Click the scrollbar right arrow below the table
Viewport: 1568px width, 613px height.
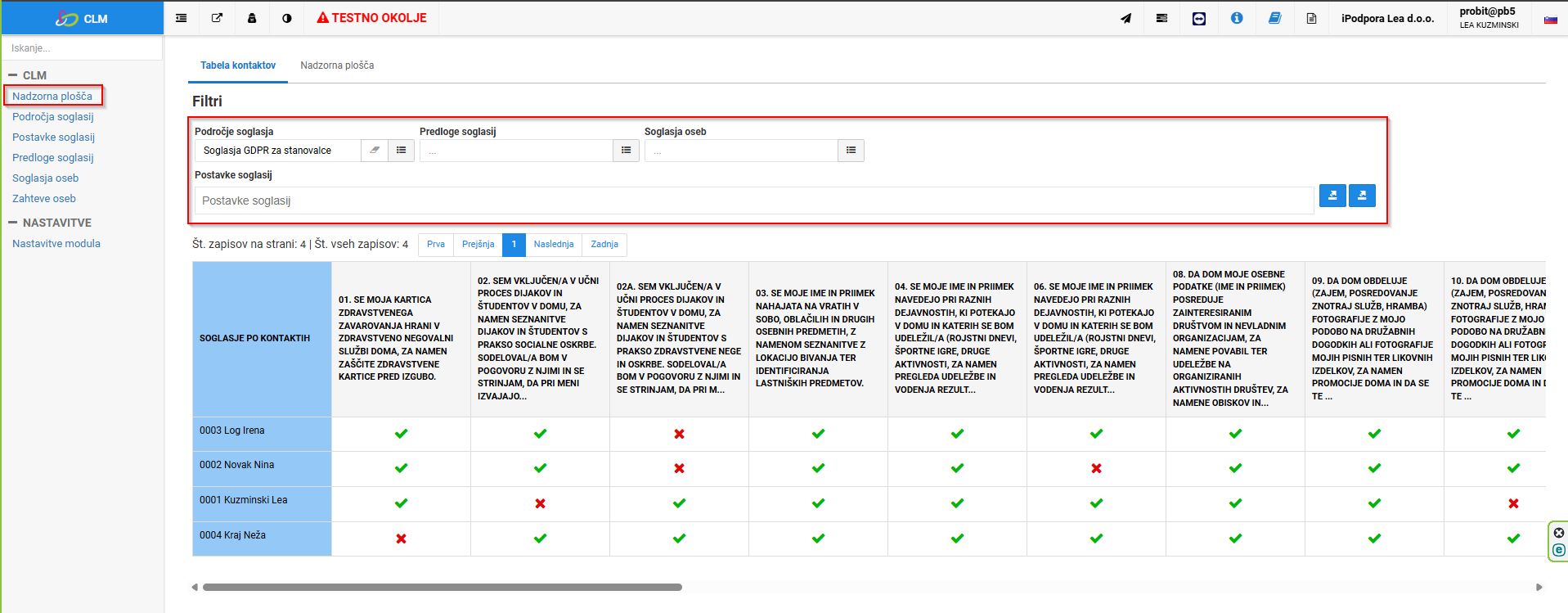pyautogui.click(x=1539, y=587)
